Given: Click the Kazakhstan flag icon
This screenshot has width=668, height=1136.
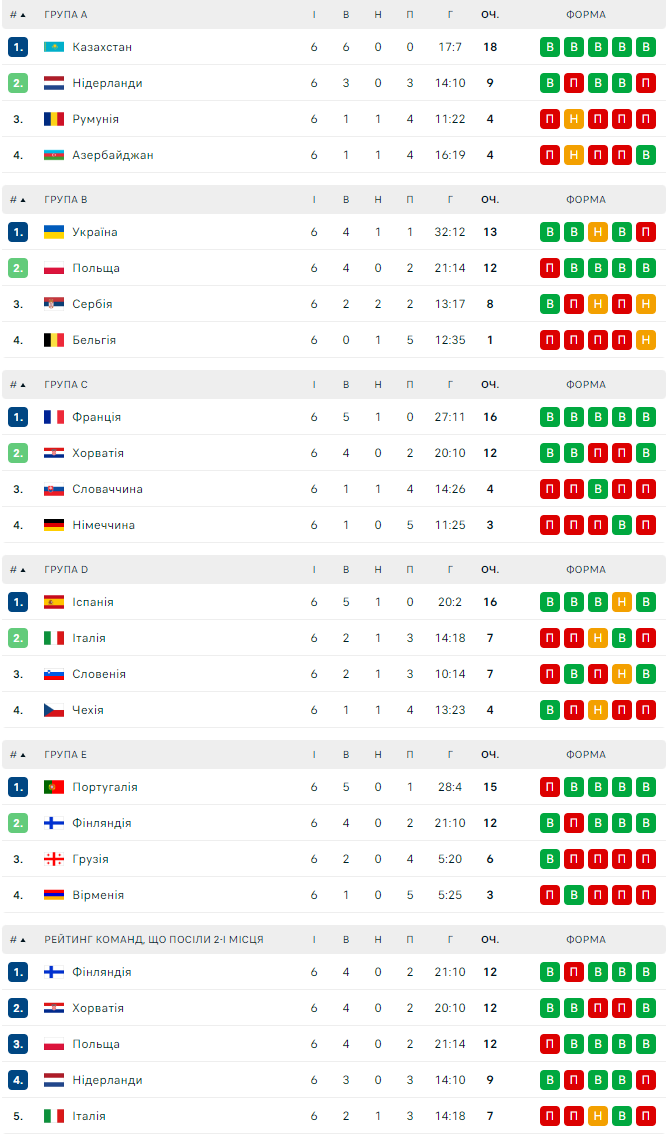Looking at the screenshot, I should pos(54,47).
